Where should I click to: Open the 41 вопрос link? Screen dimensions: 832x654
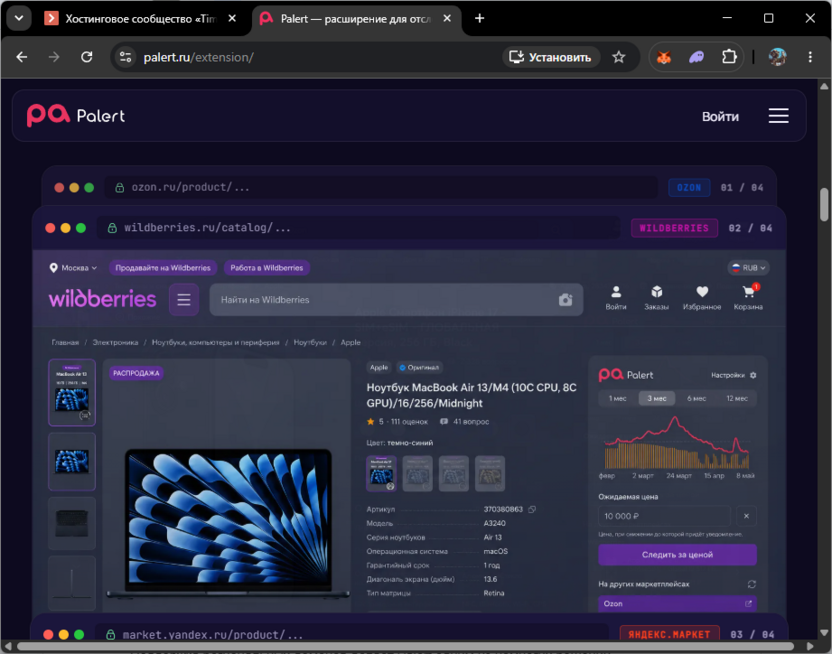(465, 422)
